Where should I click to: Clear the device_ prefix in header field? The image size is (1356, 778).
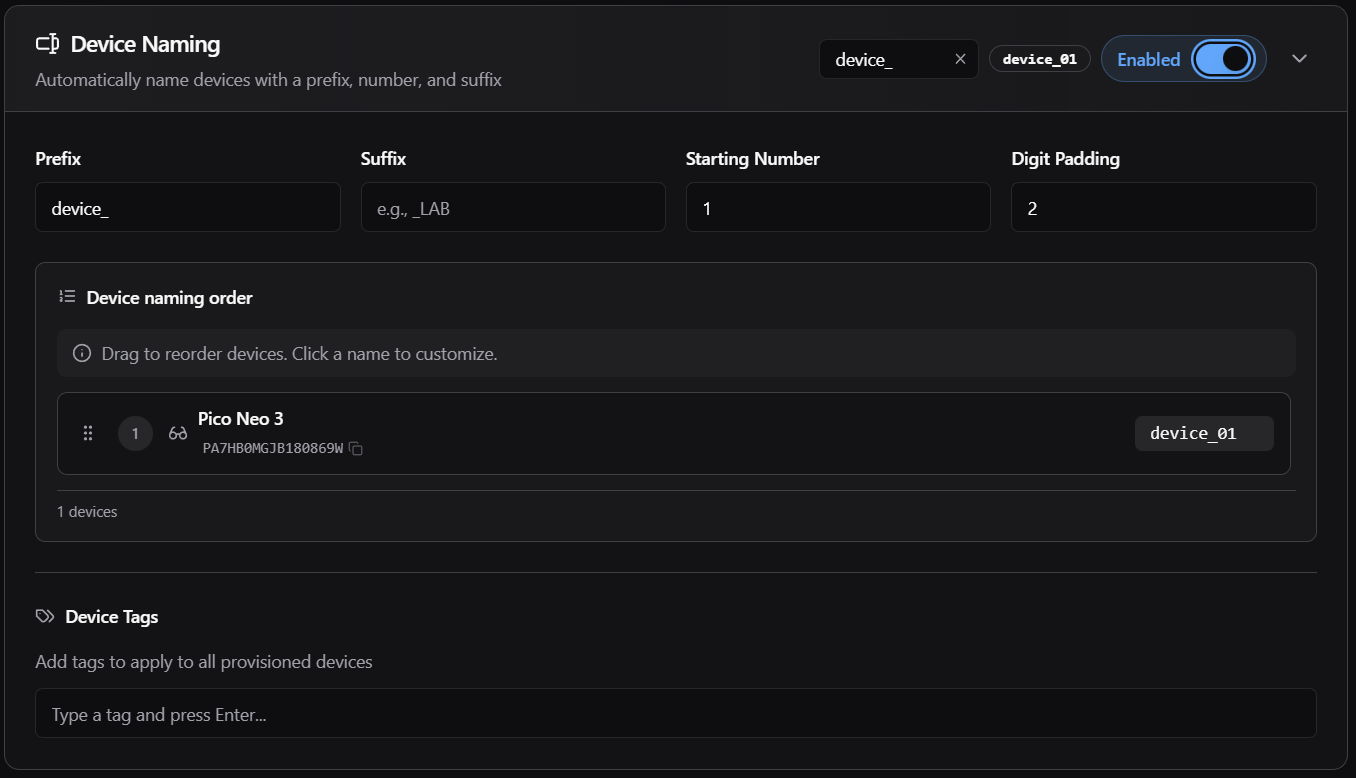tap(960, 59)
